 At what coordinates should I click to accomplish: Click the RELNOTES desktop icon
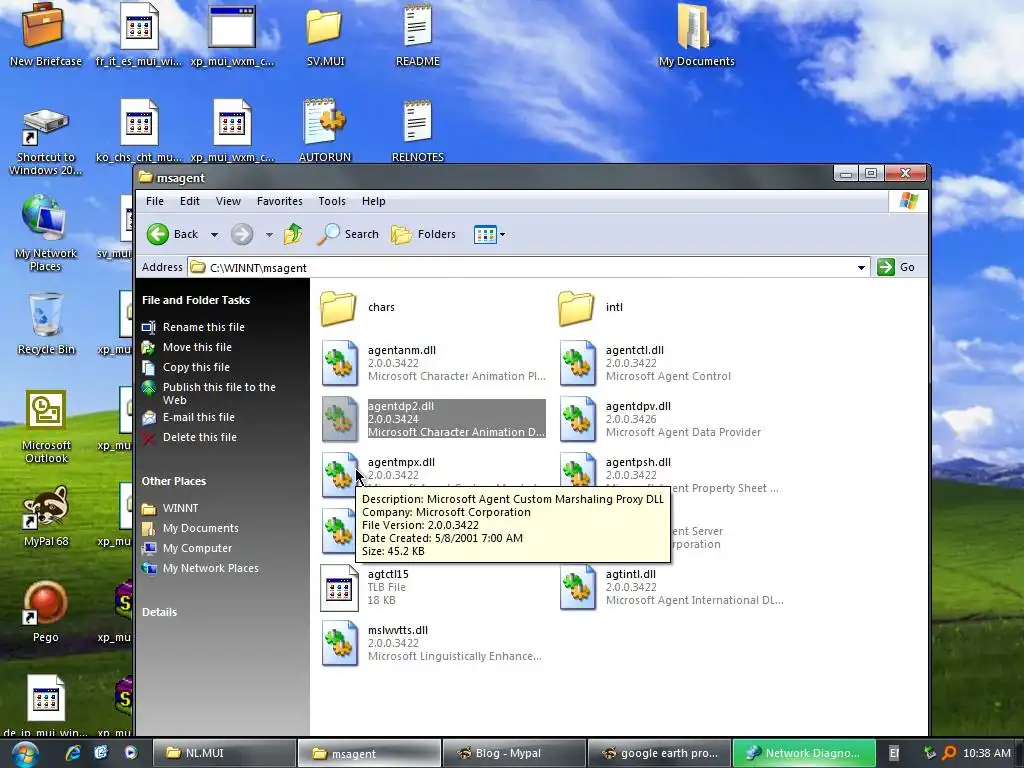click(417, 121)
